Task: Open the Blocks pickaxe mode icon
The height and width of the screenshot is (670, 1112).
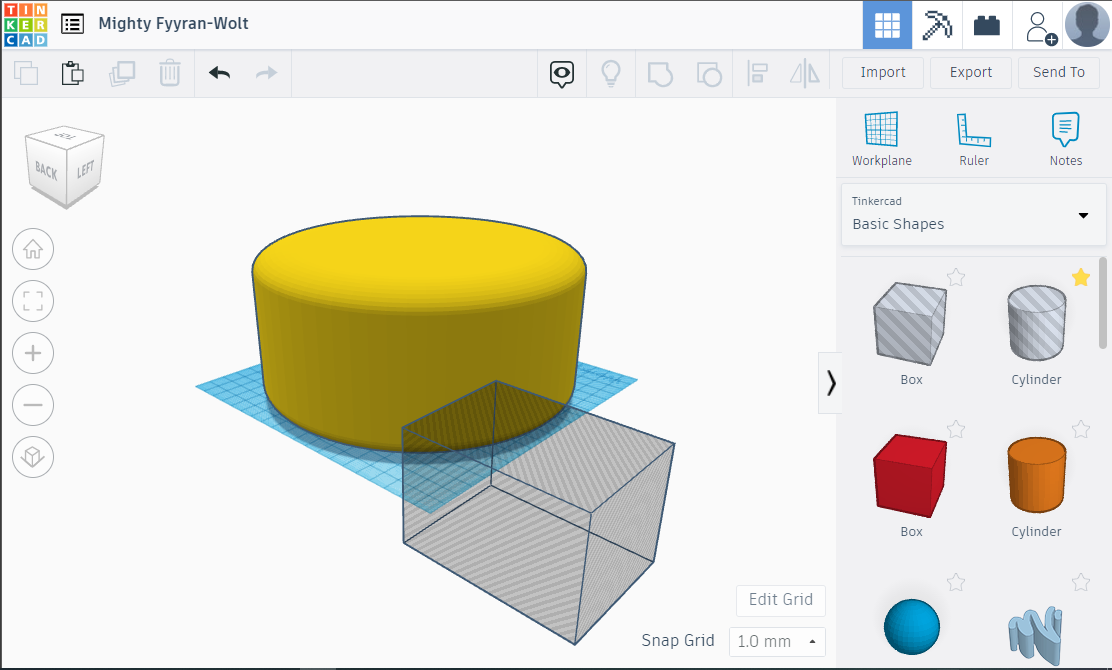Action: coord(936,25)
